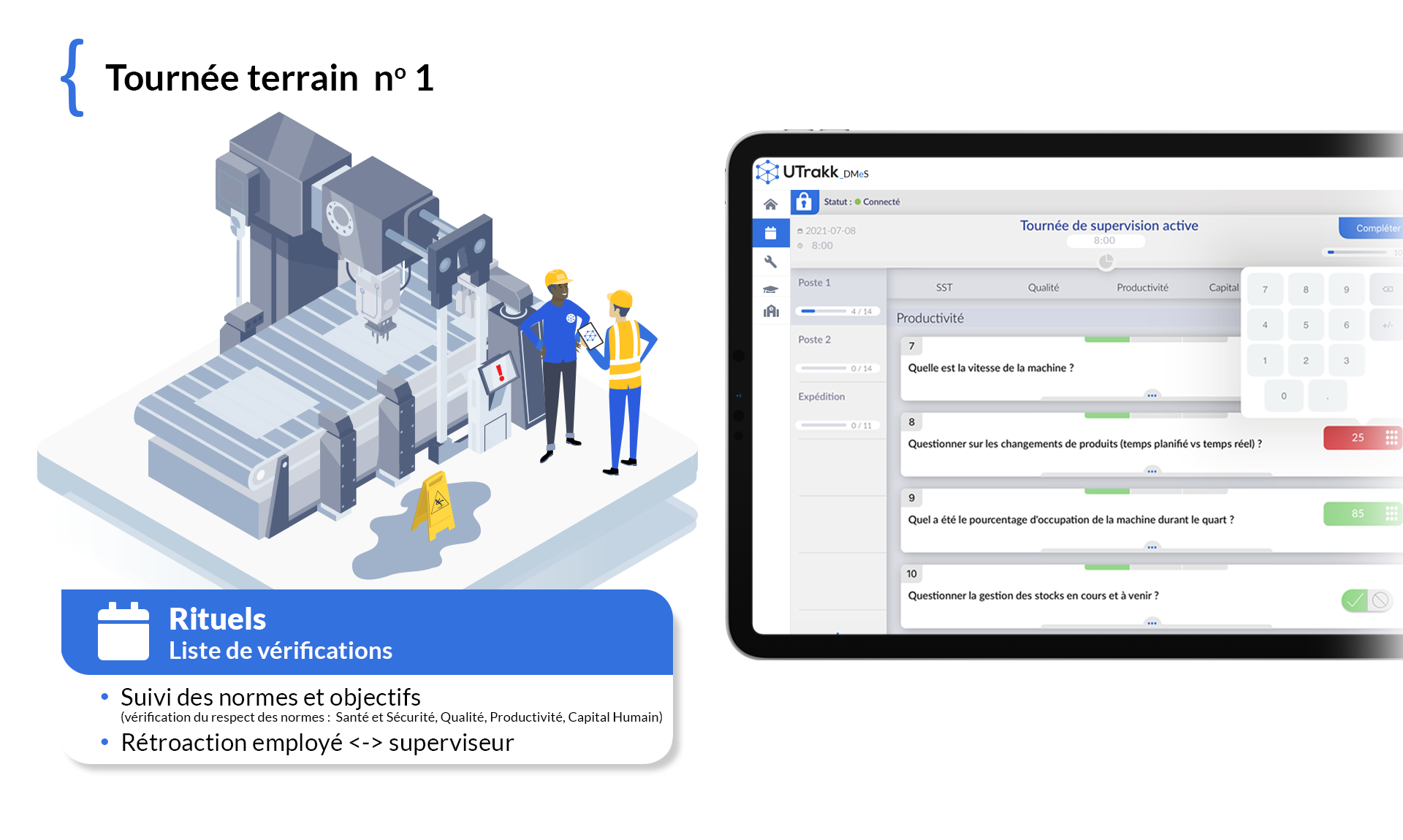Switch to the SST tab
The height and width of the screenshot is (840, 1403).
pos(944,288)
